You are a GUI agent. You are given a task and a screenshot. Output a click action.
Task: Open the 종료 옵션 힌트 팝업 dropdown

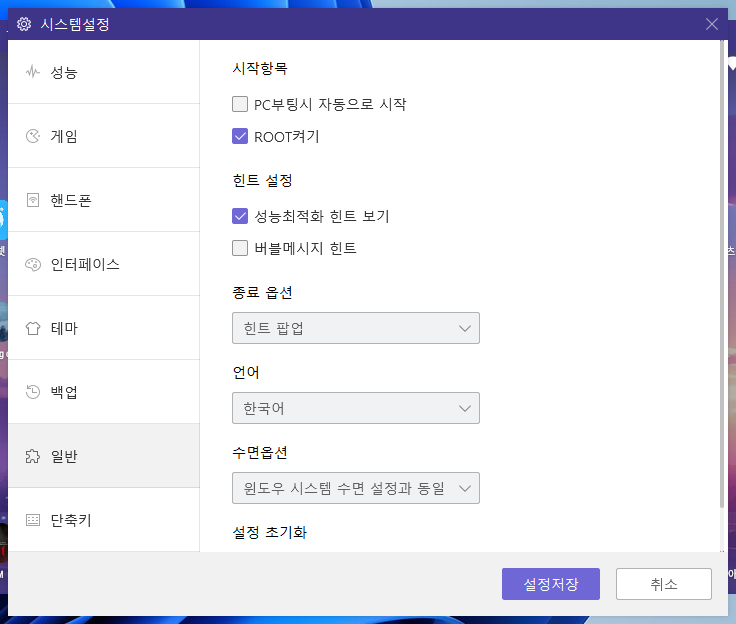pyautogui.click(x=356, y=328)
